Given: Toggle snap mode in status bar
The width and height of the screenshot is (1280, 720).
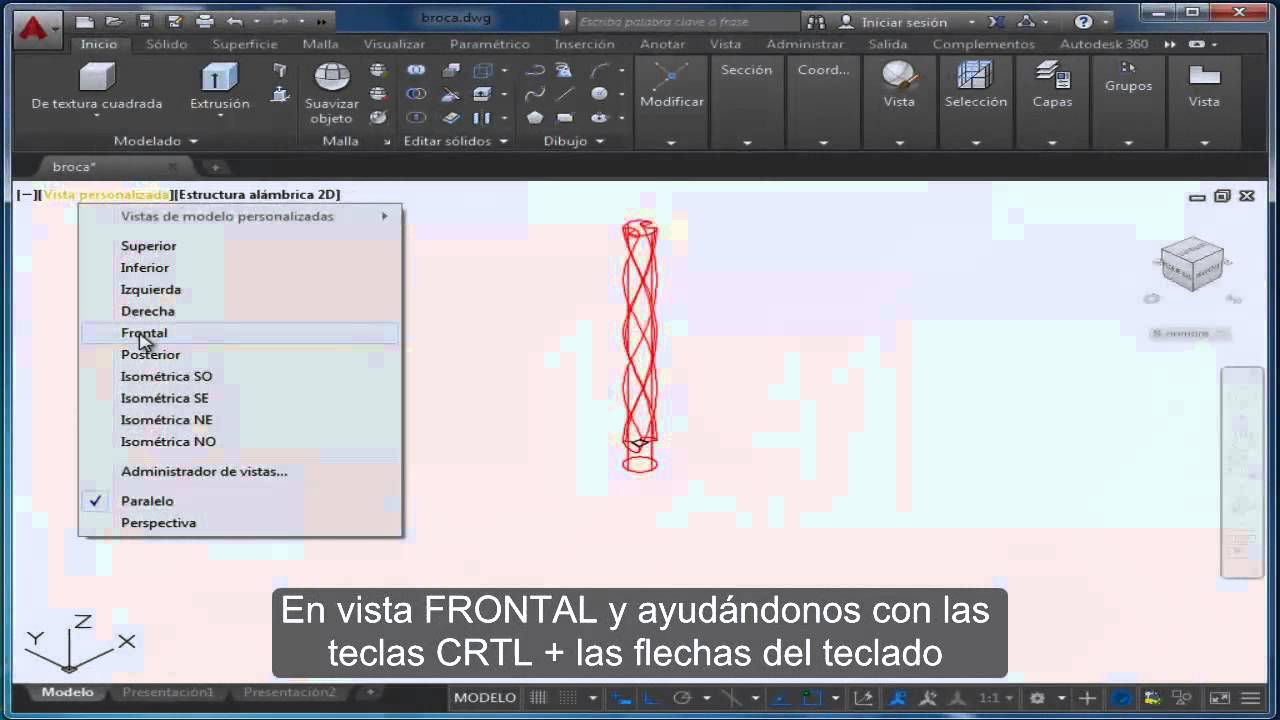Looking at the screenshot, I should click(567, 698).
